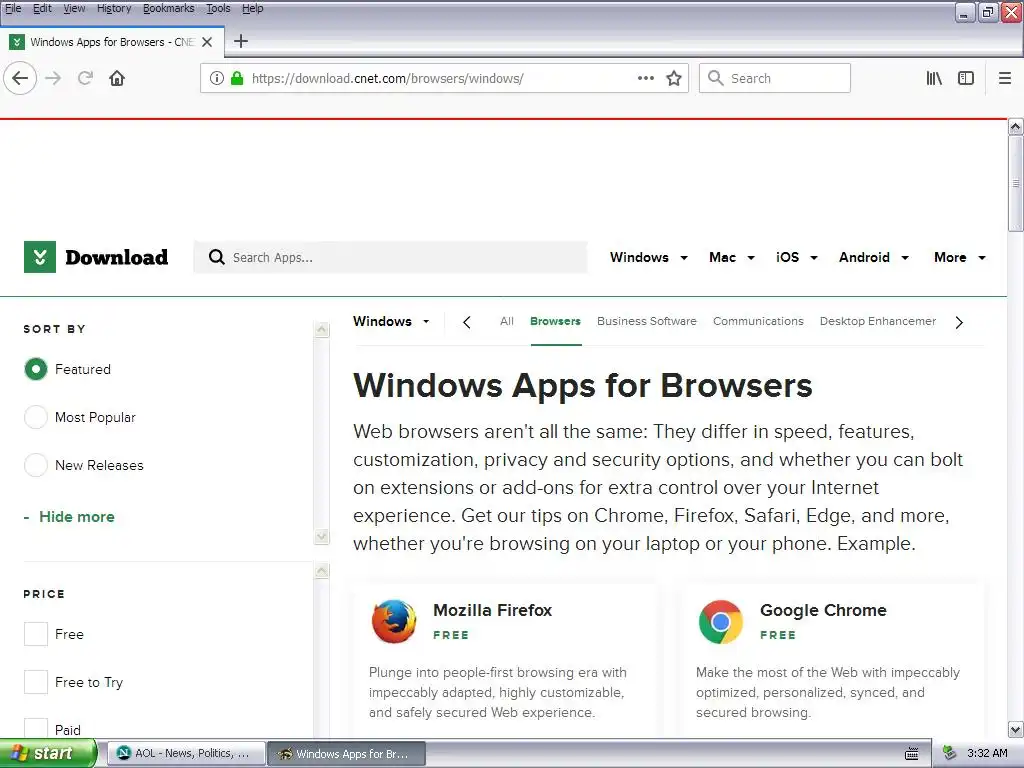Viewport: 1024px width, 768px height.
Task: Open the Windows dropdown above category tabs
Action: pos(391,321)
